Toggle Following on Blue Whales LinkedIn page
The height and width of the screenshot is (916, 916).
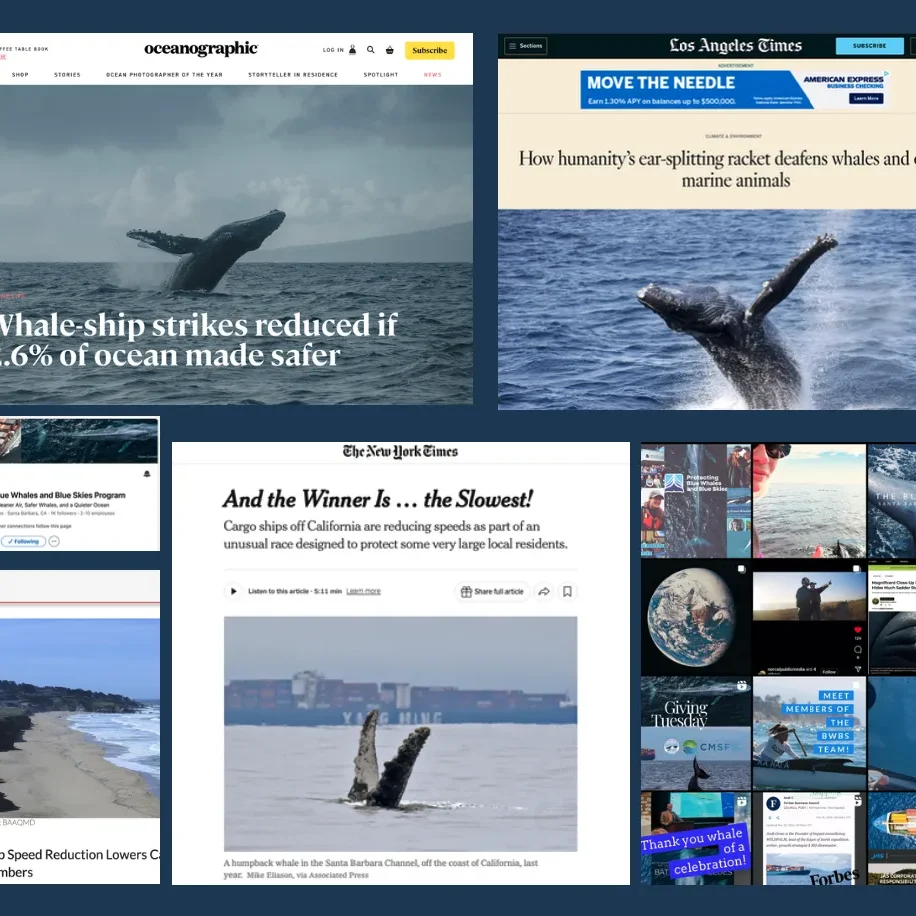pos(25,541)
